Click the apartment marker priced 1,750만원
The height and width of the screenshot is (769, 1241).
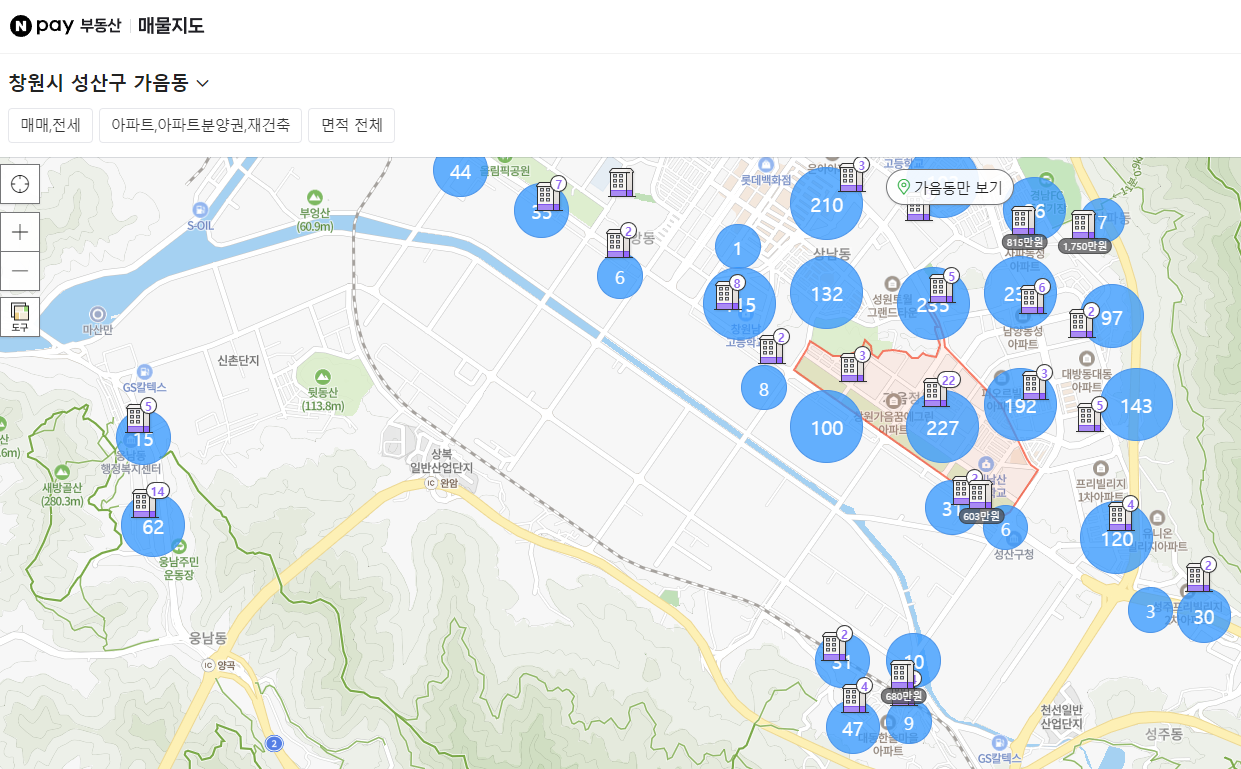[x=1084, y=231]
